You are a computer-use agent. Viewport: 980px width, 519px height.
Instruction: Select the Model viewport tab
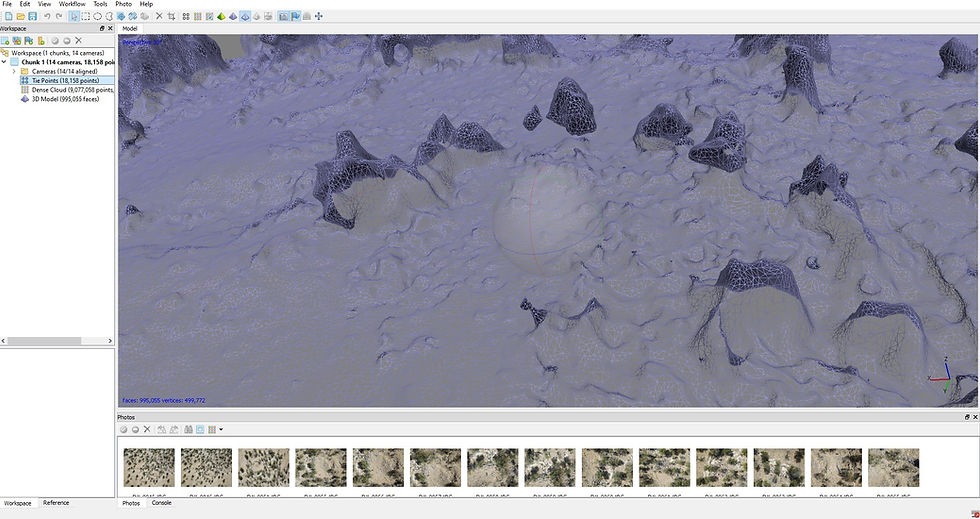130,29
